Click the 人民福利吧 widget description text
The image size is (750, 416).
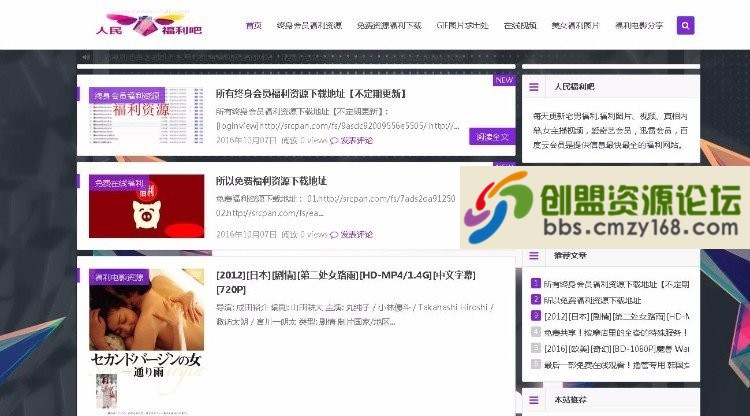(x=610, y=130)
